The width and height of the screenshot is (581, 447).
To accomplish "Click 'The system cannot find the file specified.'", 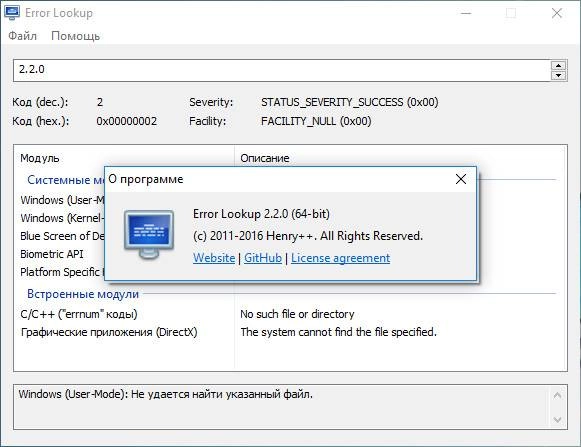I will tap(338, 332).
